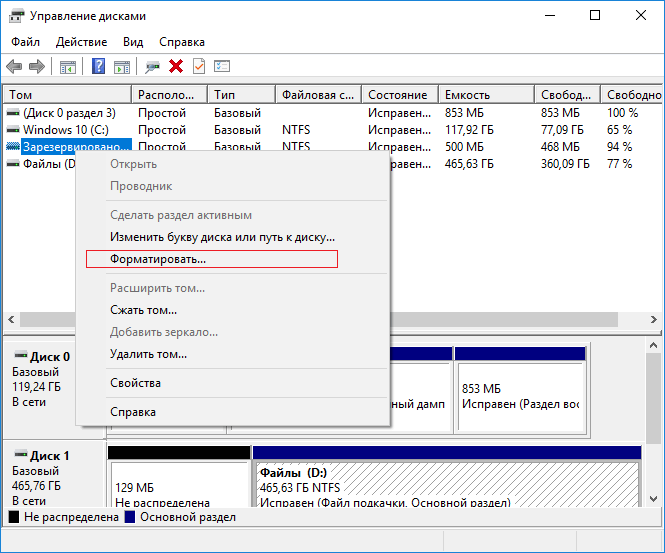Click the red X delete icon
The width and height of the screenshot is (665, 553).
pyautogui.click(x=176, y=67)
